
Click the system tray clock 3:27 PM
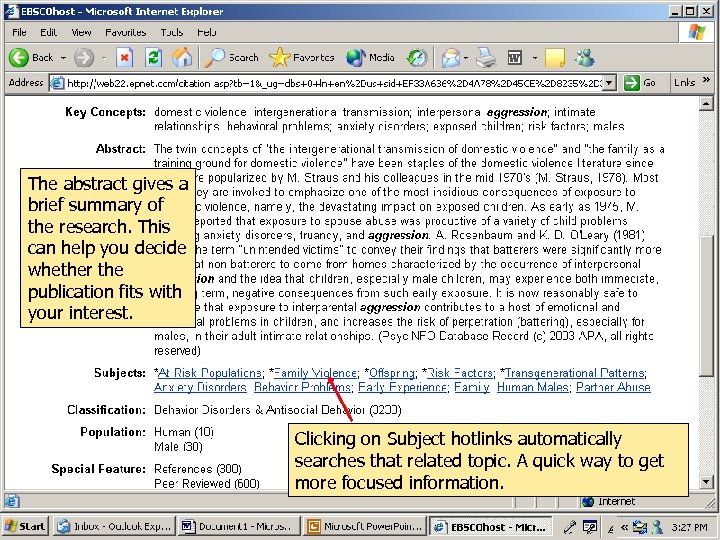pyautogui.click(x=689, y=527)
